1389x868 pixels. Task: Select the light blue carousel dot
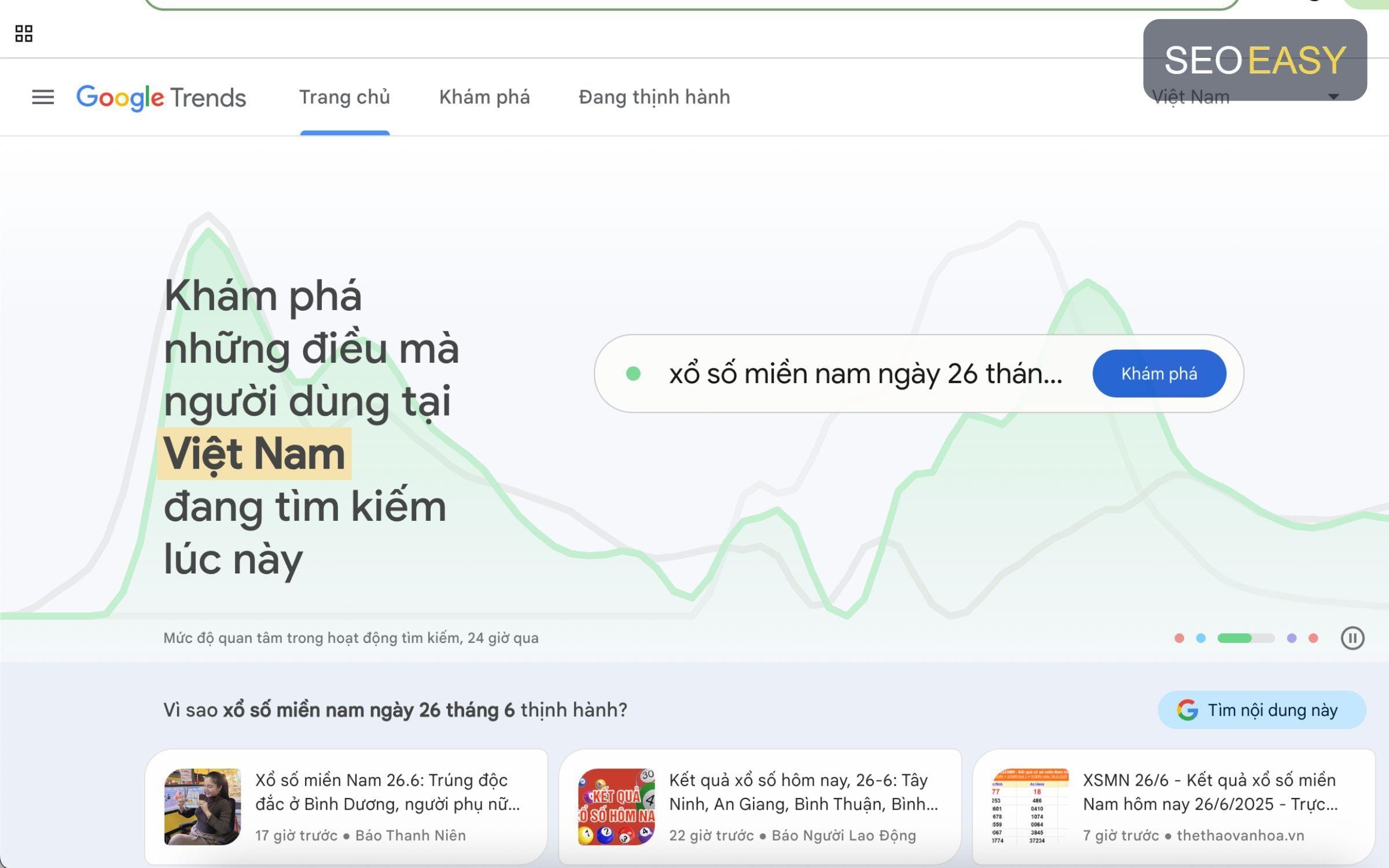(1201, 638)
